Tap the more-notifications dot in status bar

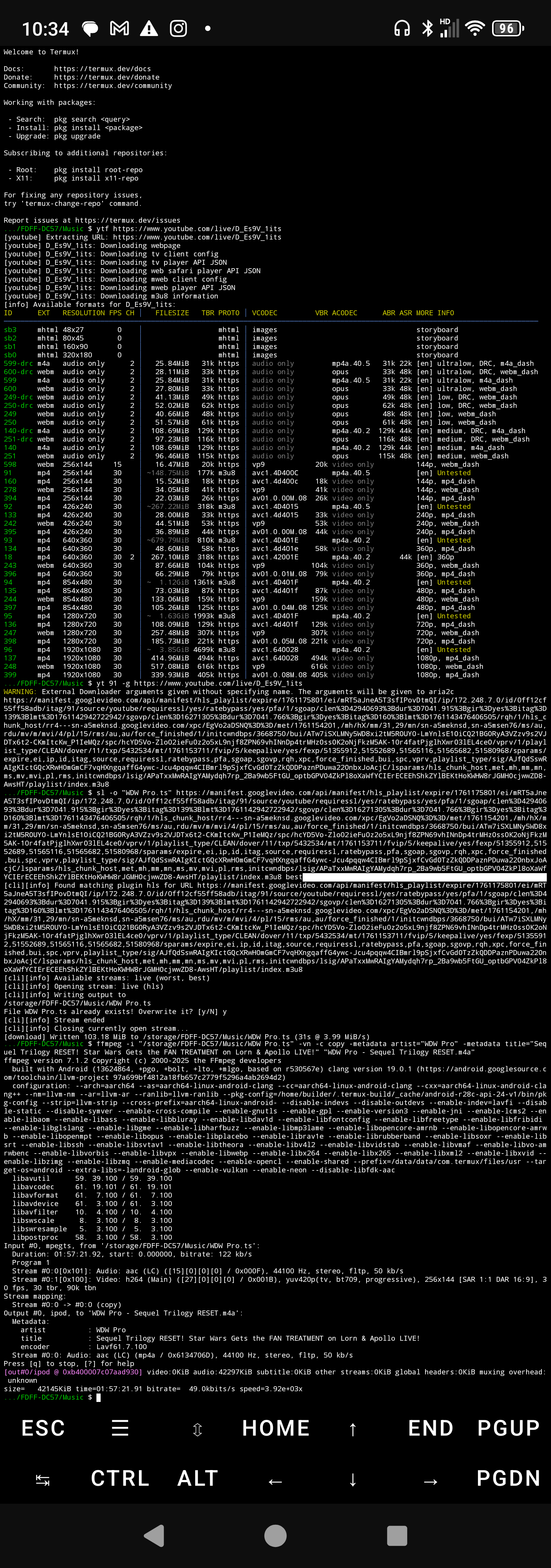pyautogui.click(x=208, y=28)
